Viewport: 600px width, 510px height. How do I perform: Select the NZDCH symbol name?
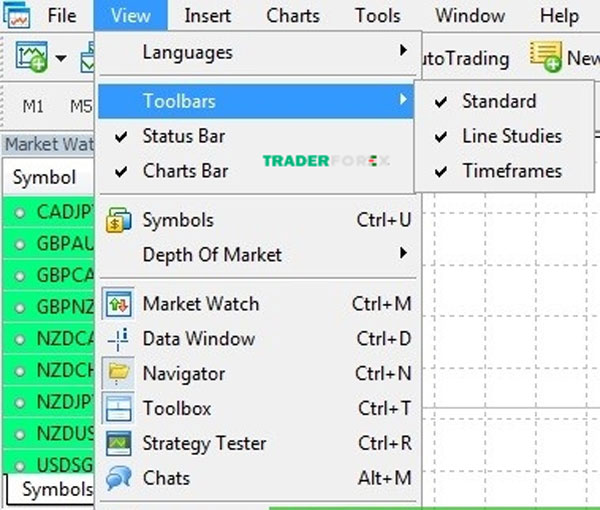click(65, 370)
